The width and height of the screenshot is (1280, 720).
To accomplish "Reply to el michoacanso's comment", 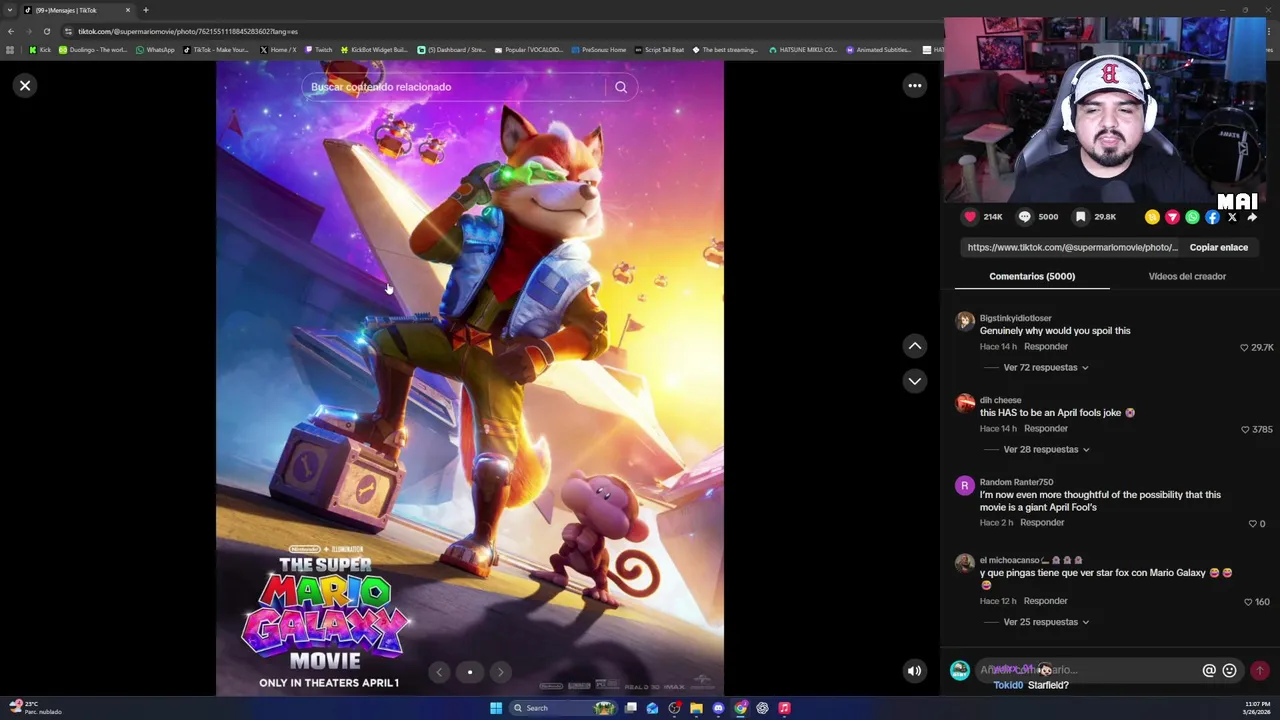I will [x=1045, y=601].
